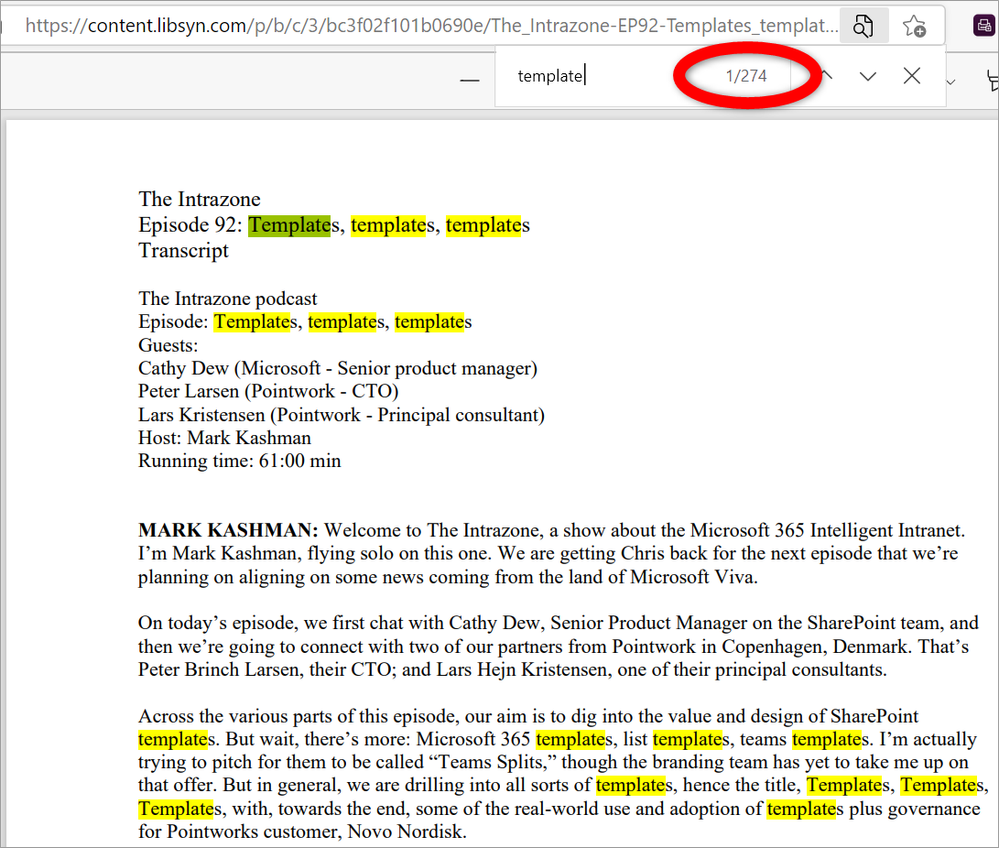Click the highlighted match in "list templates"
The width and height of the screenshot is (999, 848).
tap(687, 739)
